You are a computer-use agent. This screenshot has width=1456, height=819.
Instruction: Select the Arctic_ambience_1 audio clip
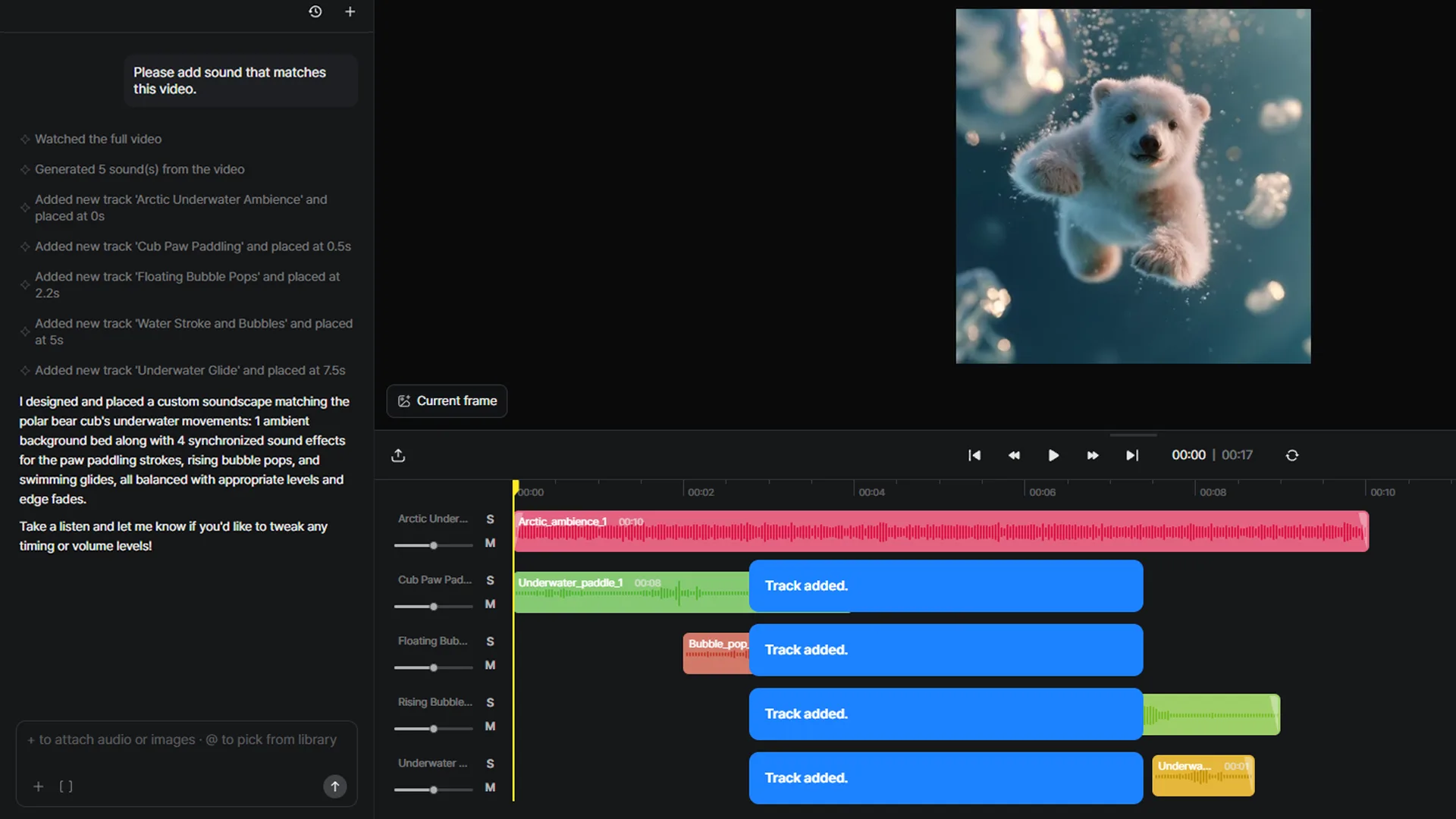coord(941,531)
